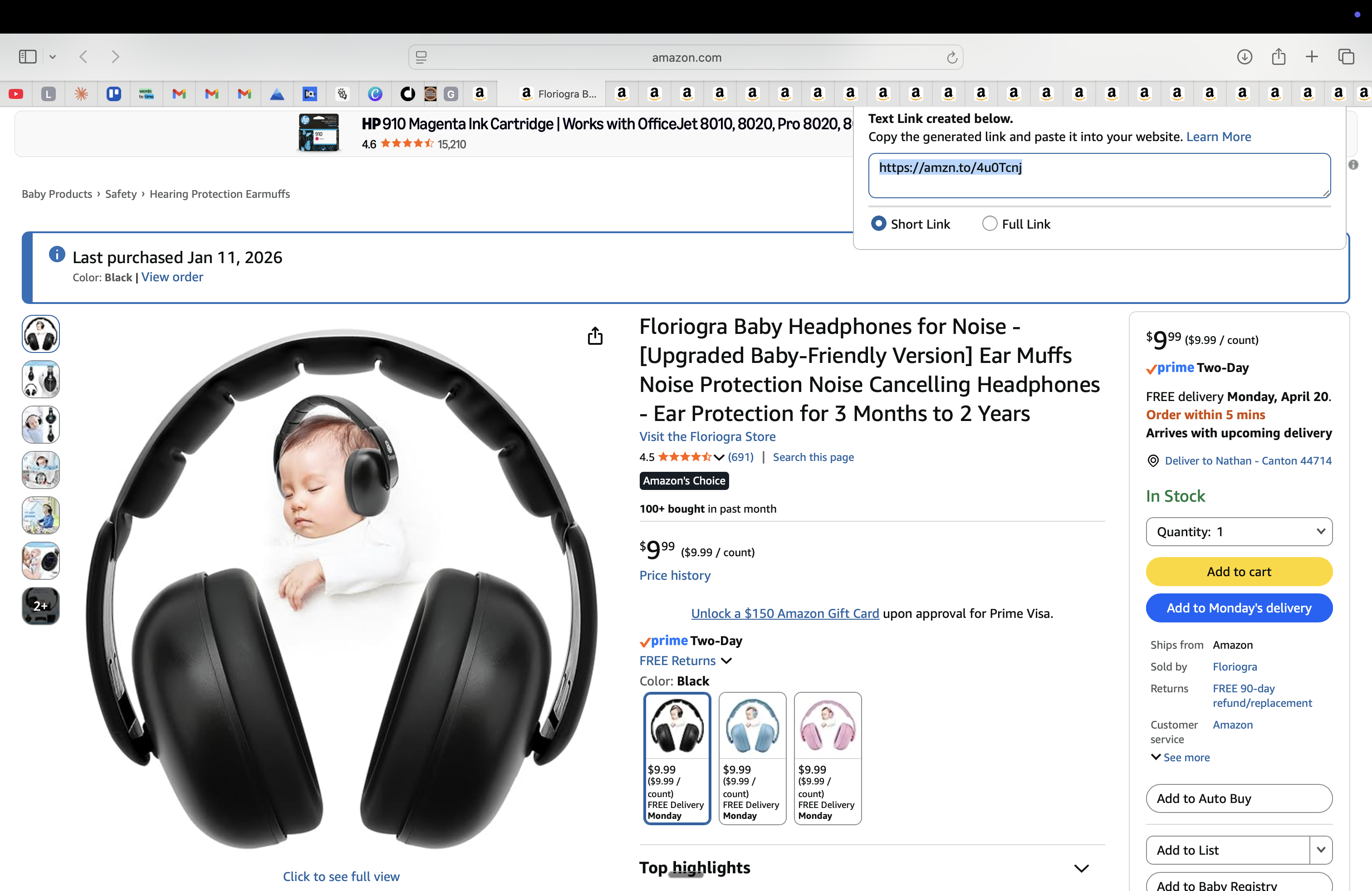Open Search this page link
Viewport: 1372px width, 891px height.
coord(813,456)
